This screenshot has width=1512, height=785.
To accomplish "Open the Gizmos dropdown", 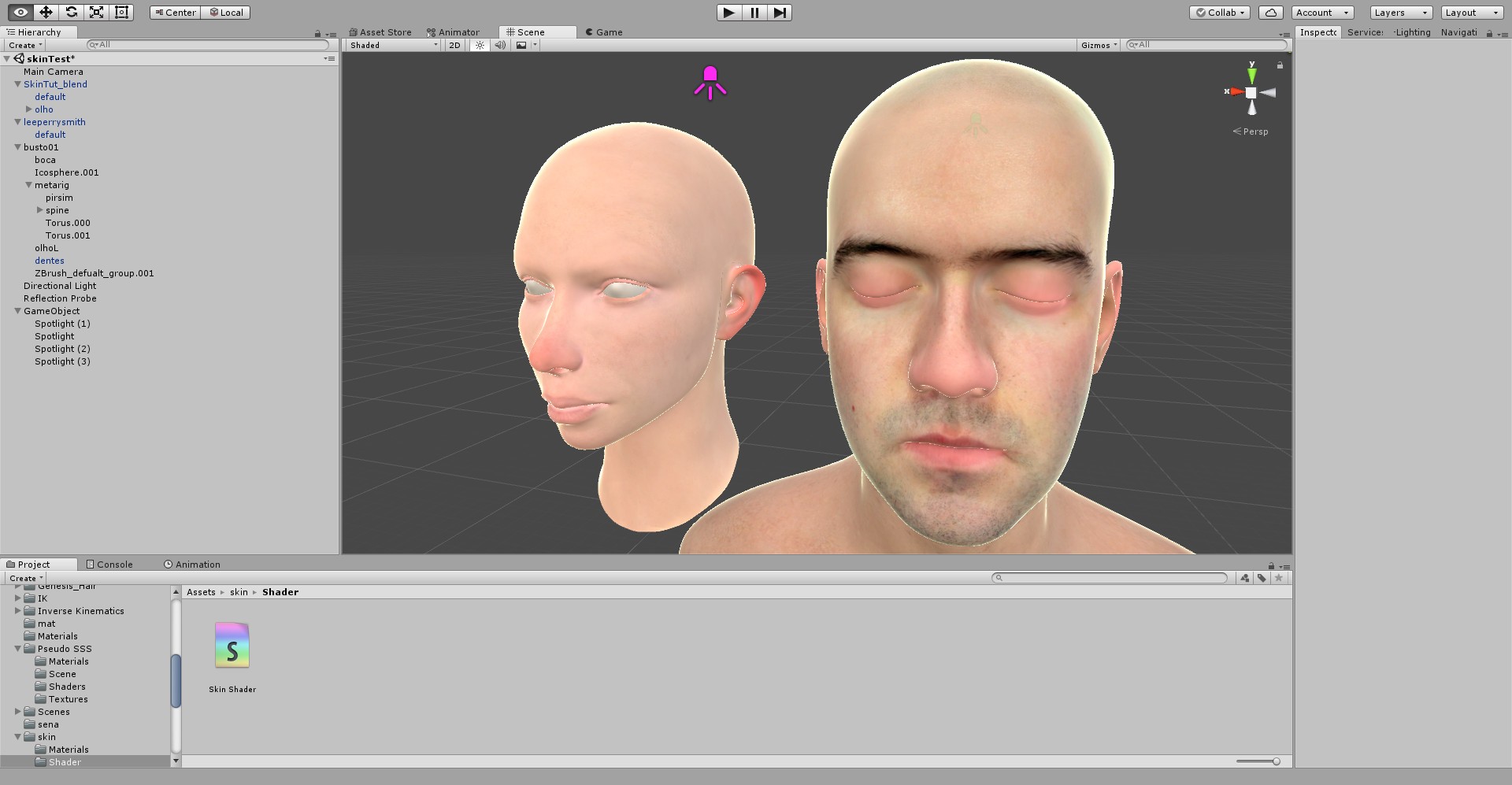I will (x=1099, y=46).
